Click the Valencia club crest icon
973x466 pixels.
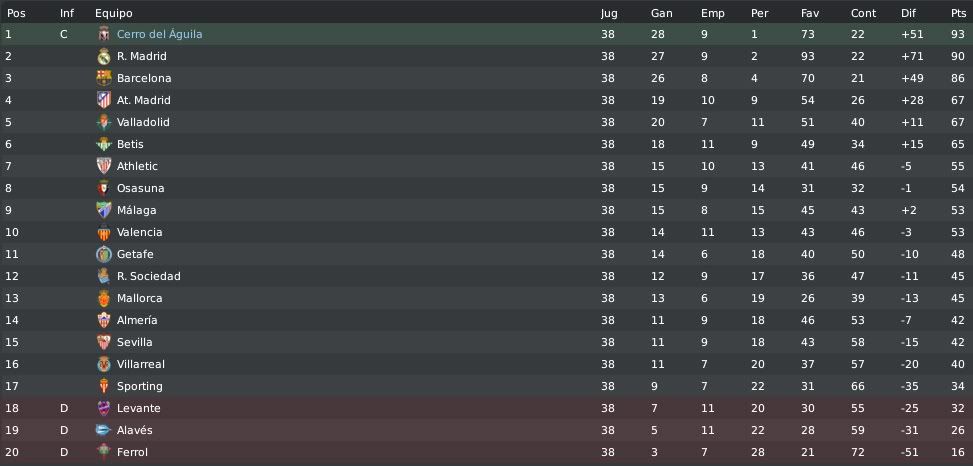tap(104, 233)
